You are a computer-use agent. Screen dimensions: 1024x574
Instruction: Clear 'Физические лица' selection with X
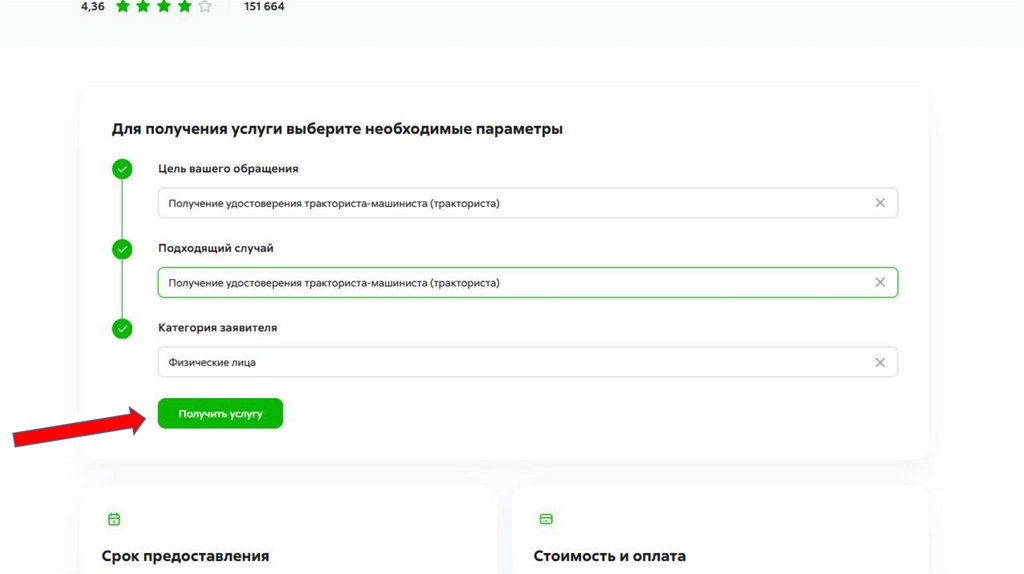[880, 362]
